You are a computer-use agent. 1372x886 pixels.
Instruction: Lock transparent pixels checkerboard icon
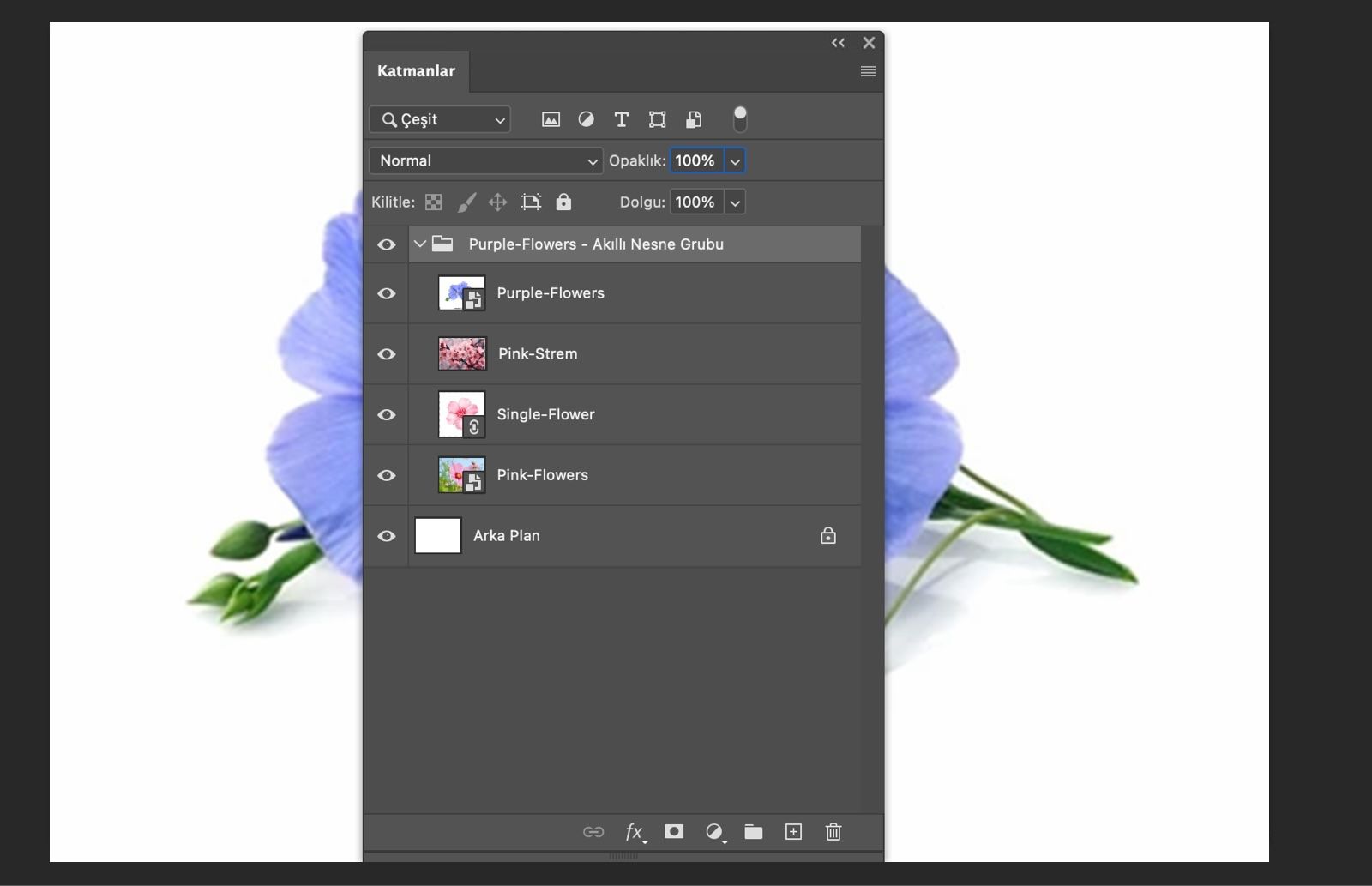[434, 202]
